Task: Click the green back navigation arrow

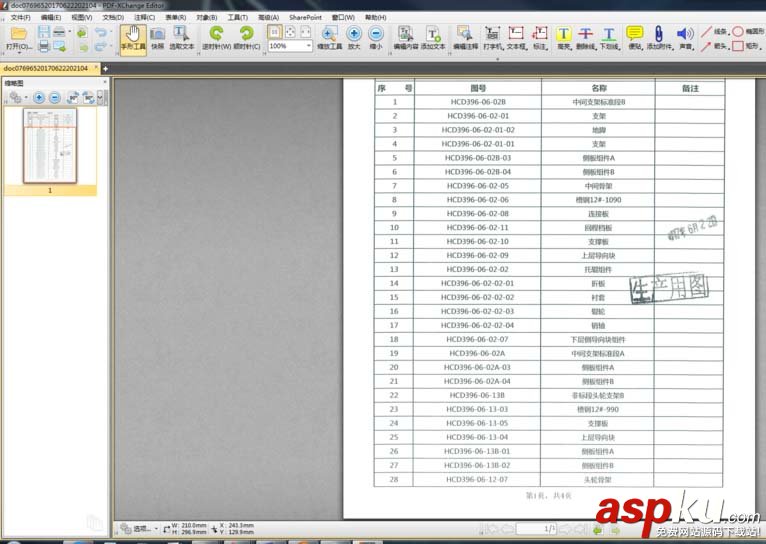Action: click(597, 530)
